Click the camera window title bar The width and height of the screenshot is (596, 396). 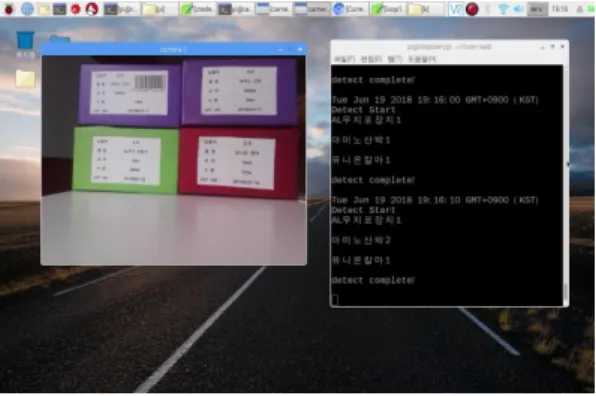173,49
